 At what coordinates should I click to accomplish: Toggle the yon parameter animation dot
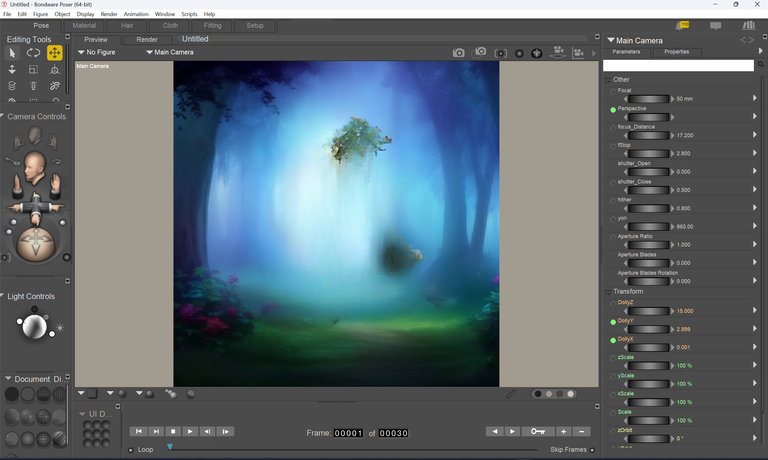coord(613,219)
